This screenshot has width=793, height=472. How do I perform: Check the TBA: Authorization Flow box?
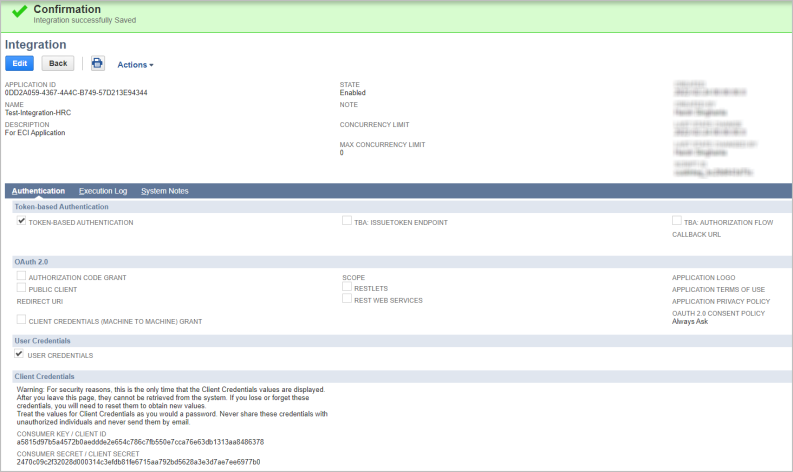pyautogui.click(x=677, y=221)
